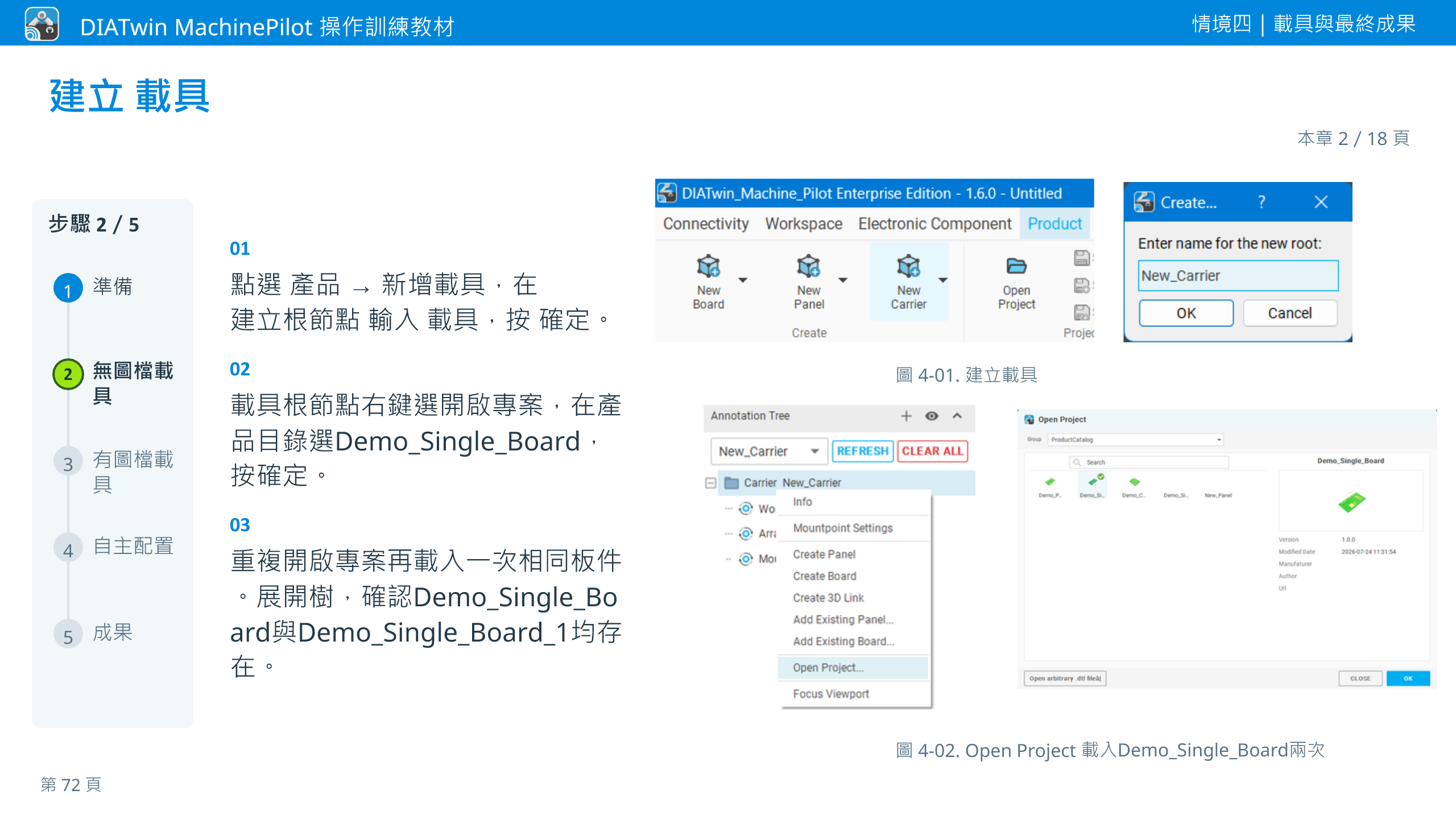Image resolution: width=1456 pixels, height=819 pixels.
Task: Click the DIATwin logo in the blue header
Action: pos(42,24)
